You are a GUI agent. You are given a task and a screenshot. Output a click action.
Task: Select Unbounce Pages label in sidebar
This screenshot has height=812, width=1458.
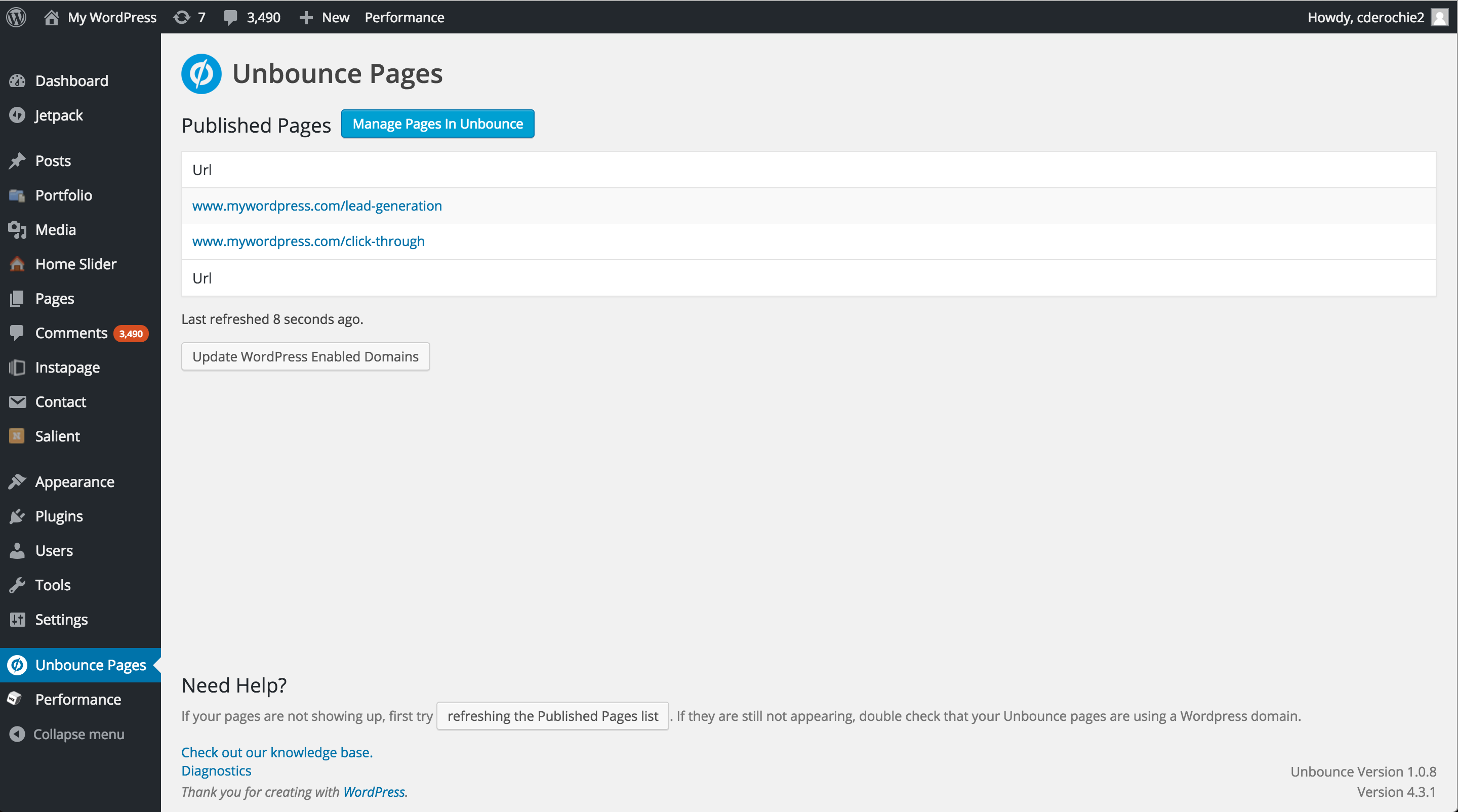pyautogui.click(x=91, y=665)
